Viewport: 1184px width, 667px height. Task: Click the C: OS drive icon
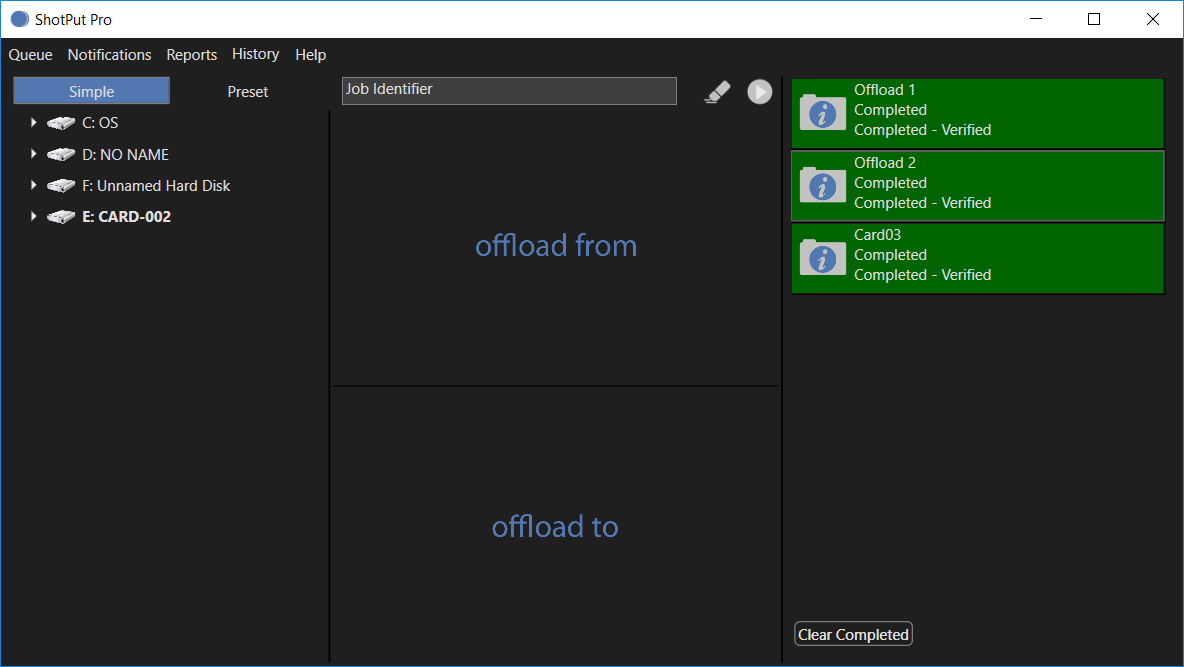[60, 122]
